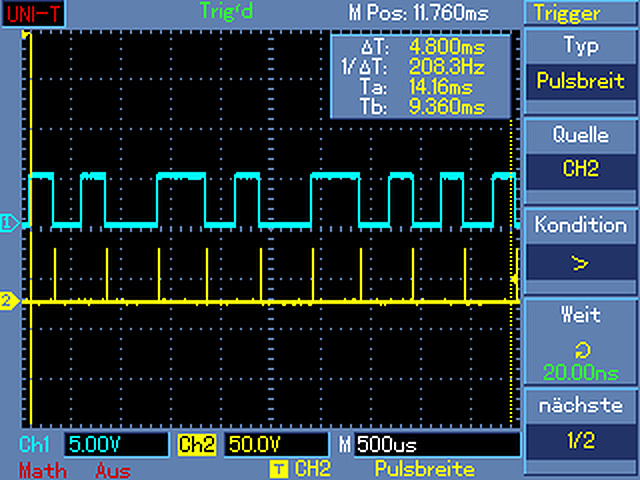Image resolution: width=640 pixels, height=480 pixels.
Task: Click the UNI-T logo
Action: [33, 13]
